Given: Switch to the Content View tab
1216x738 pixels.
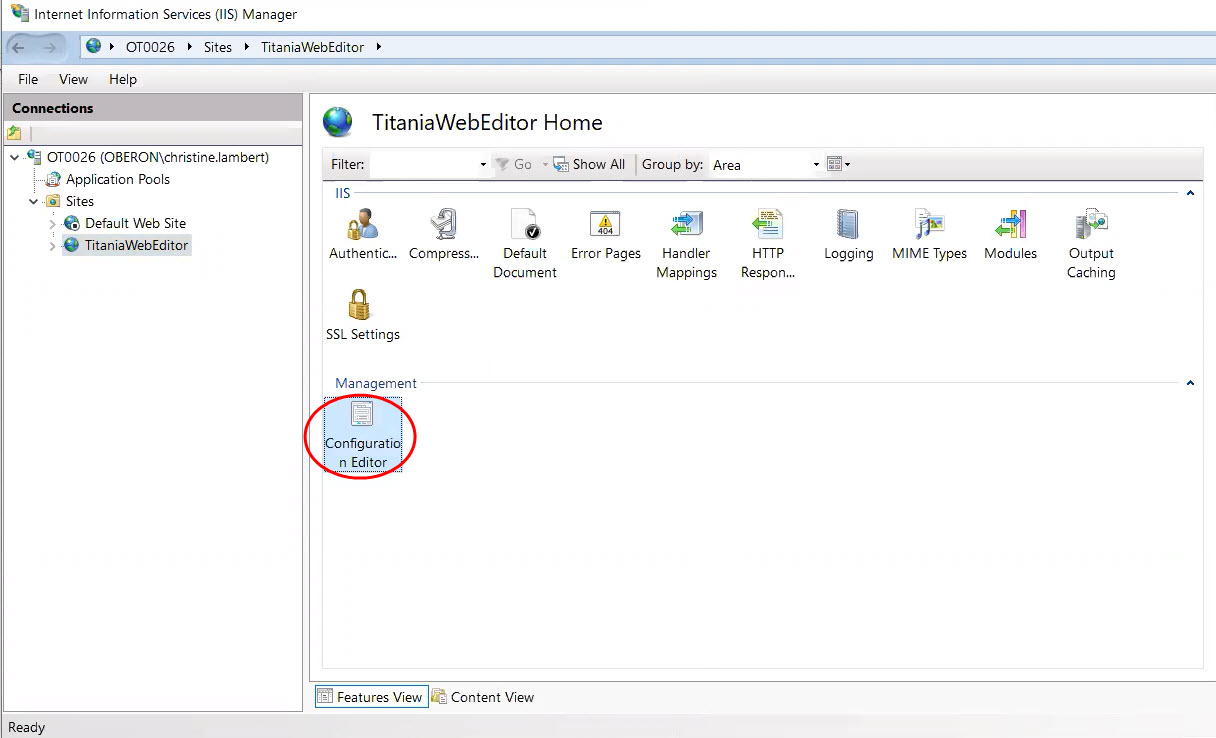Looking at the screenshot, I should [x=483, y=697].
